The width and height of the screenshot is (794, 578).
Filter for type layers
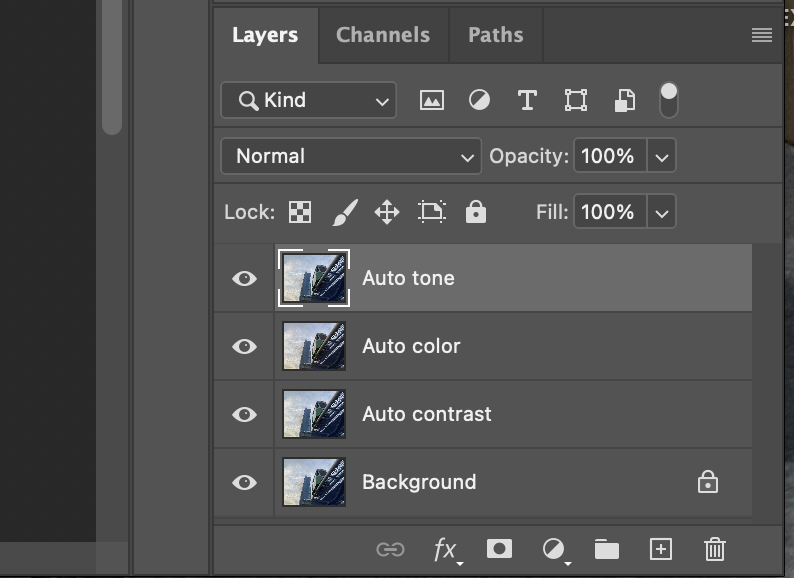(x=527, y=100)
